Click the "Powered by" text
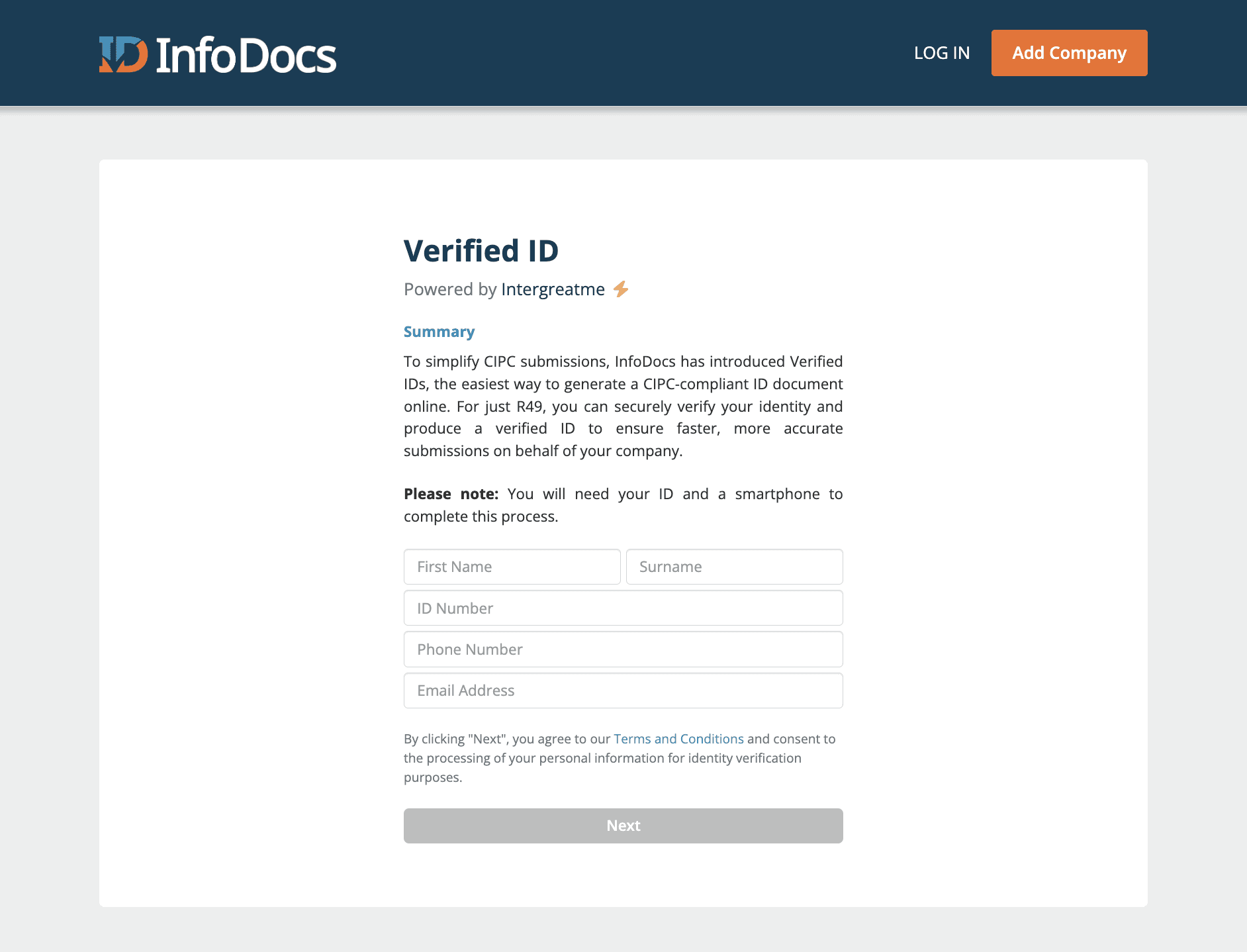This screenshot has width=1247, height=952. coord(450,289)
